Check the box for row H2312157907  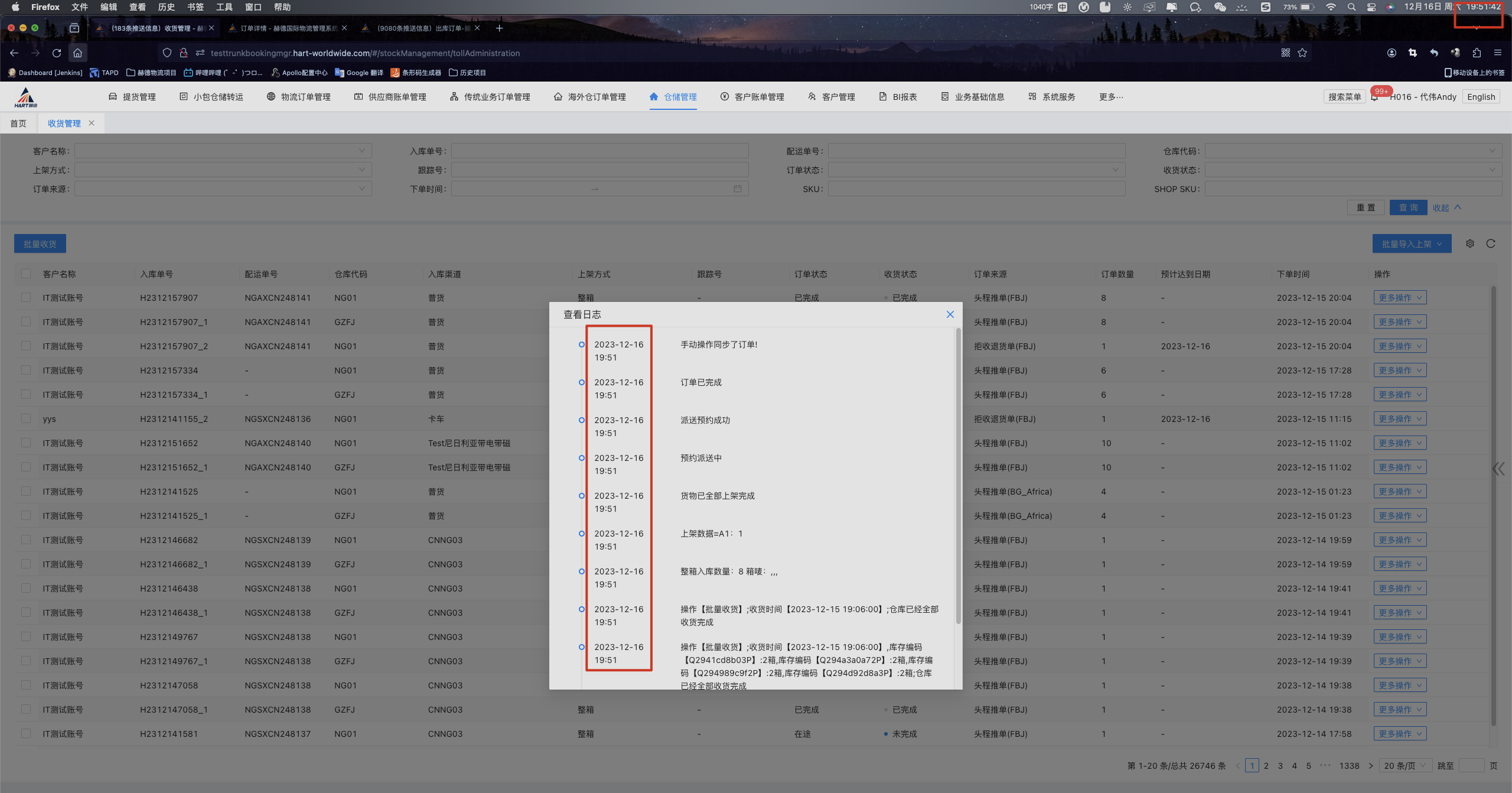click(x=26, y=297)
